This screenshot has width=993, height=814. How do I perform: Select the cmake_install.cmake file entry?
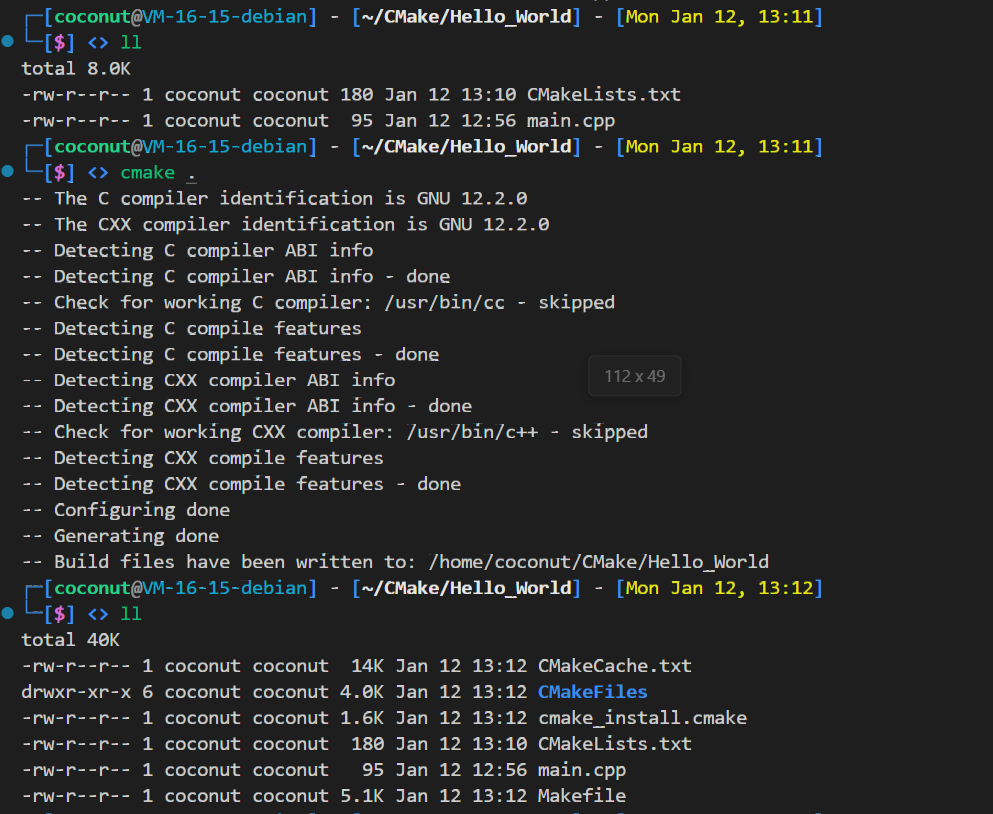point(643,717)
